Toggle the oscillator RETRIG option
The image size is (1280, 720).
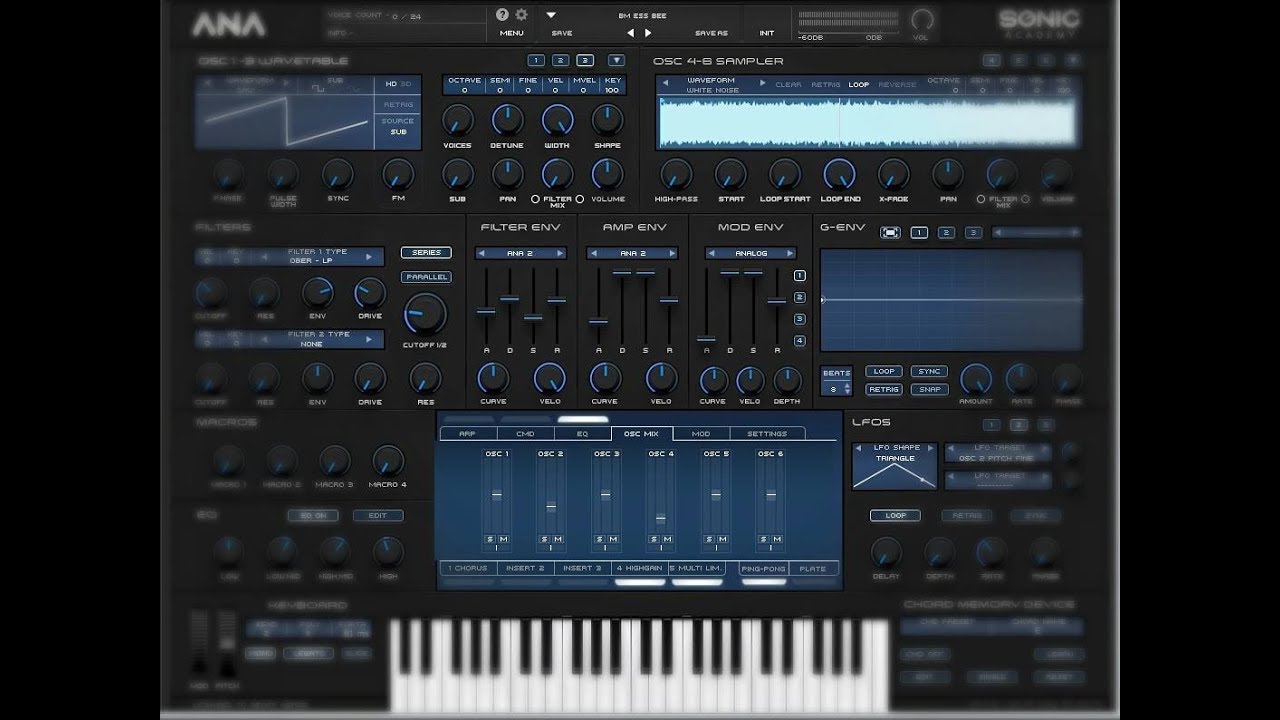coord(398,104)
